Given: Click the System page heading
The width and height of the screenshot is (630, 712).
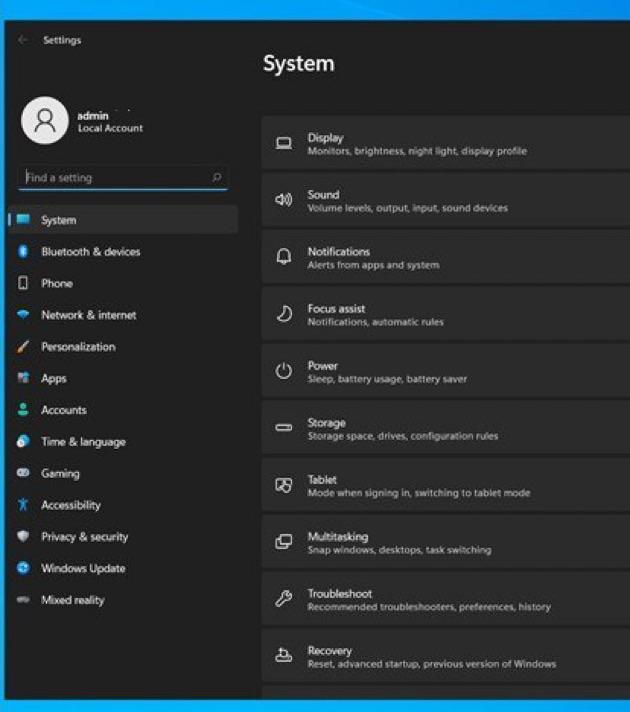Looking at the screenshot, I should pos(298,64).
